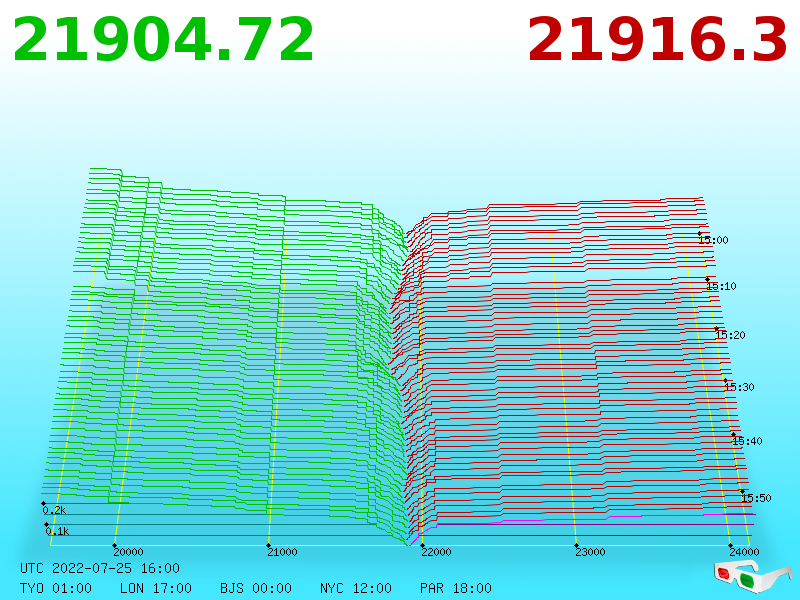
Task: Select the red ask price 21916.3
Action: coord(658,40)
